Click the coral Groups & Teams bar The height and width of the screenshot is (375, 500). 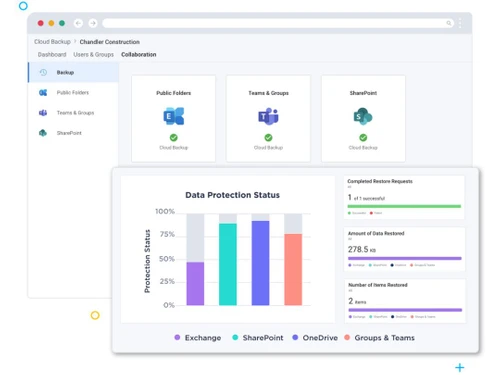[293, 269]
